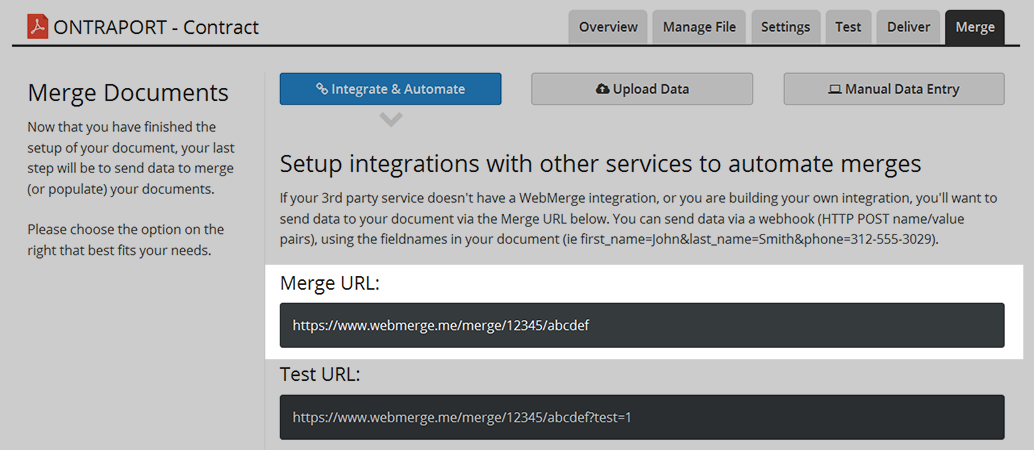Select the Test tab

(848, 27)
